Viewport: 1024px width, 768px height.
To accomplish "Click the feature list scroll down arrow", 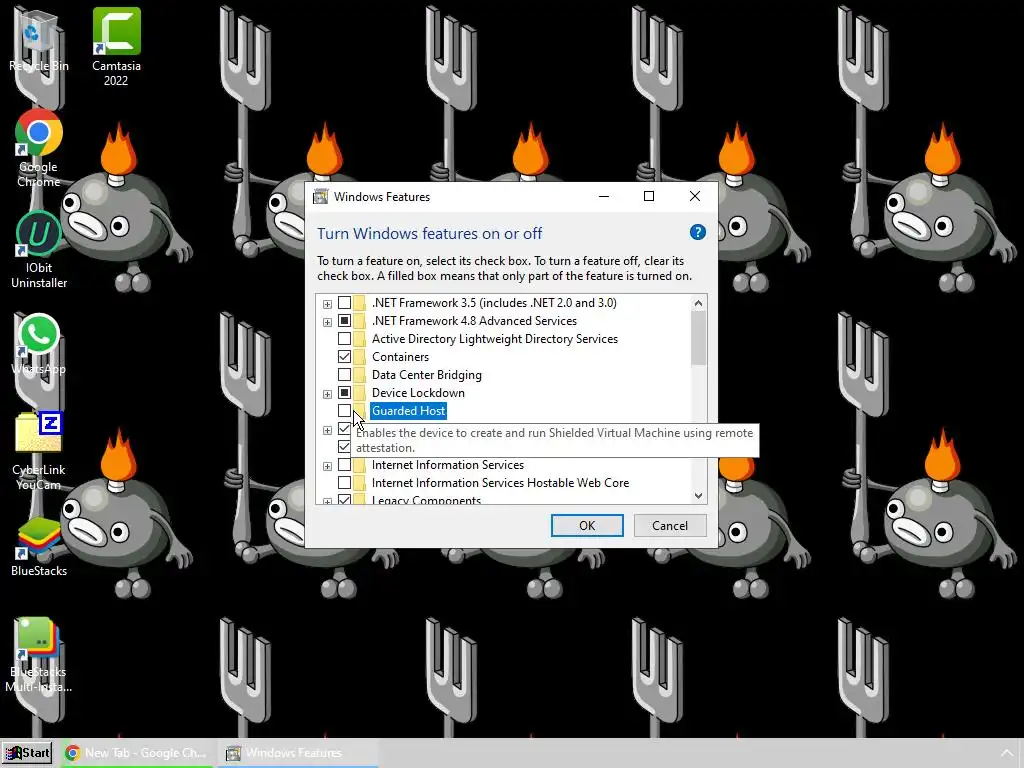I will coord(698,496).
